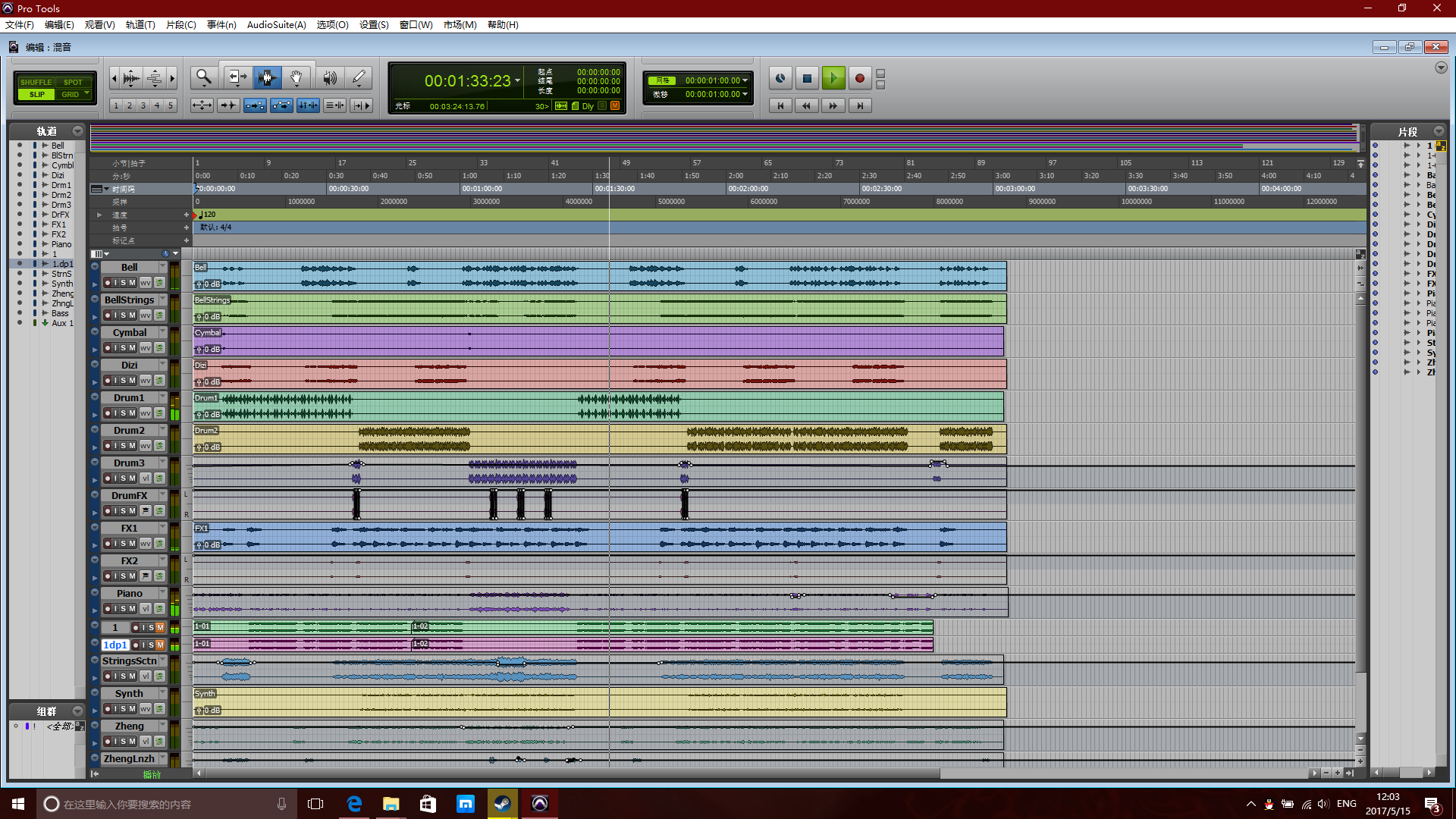This screenshot has height=819, width=1456.
Task: Toggle input monitoring on Dizi track
Action: point(115,381)
